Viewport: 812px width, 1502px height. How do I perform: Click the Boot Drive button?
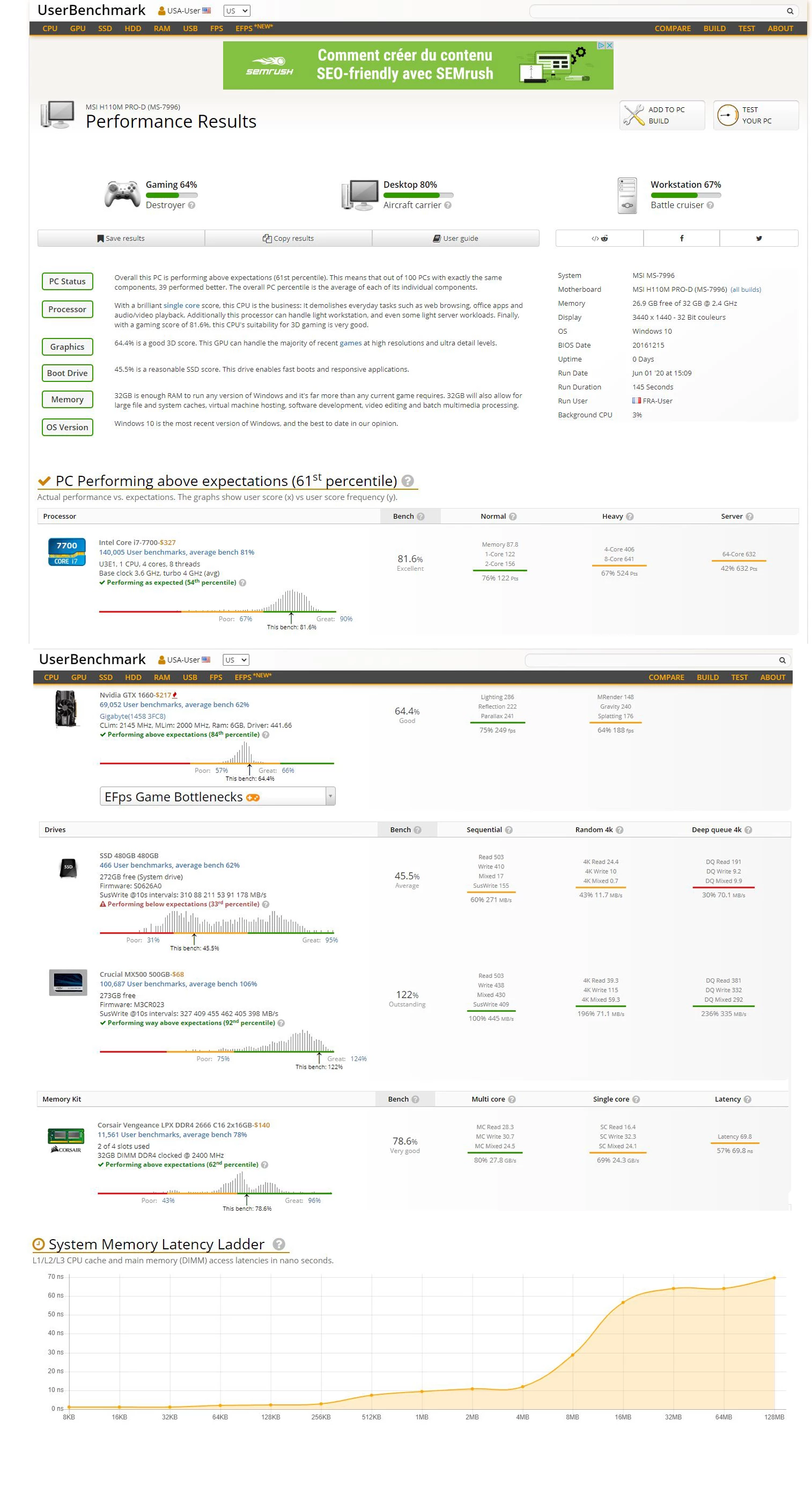coord(67,373)
